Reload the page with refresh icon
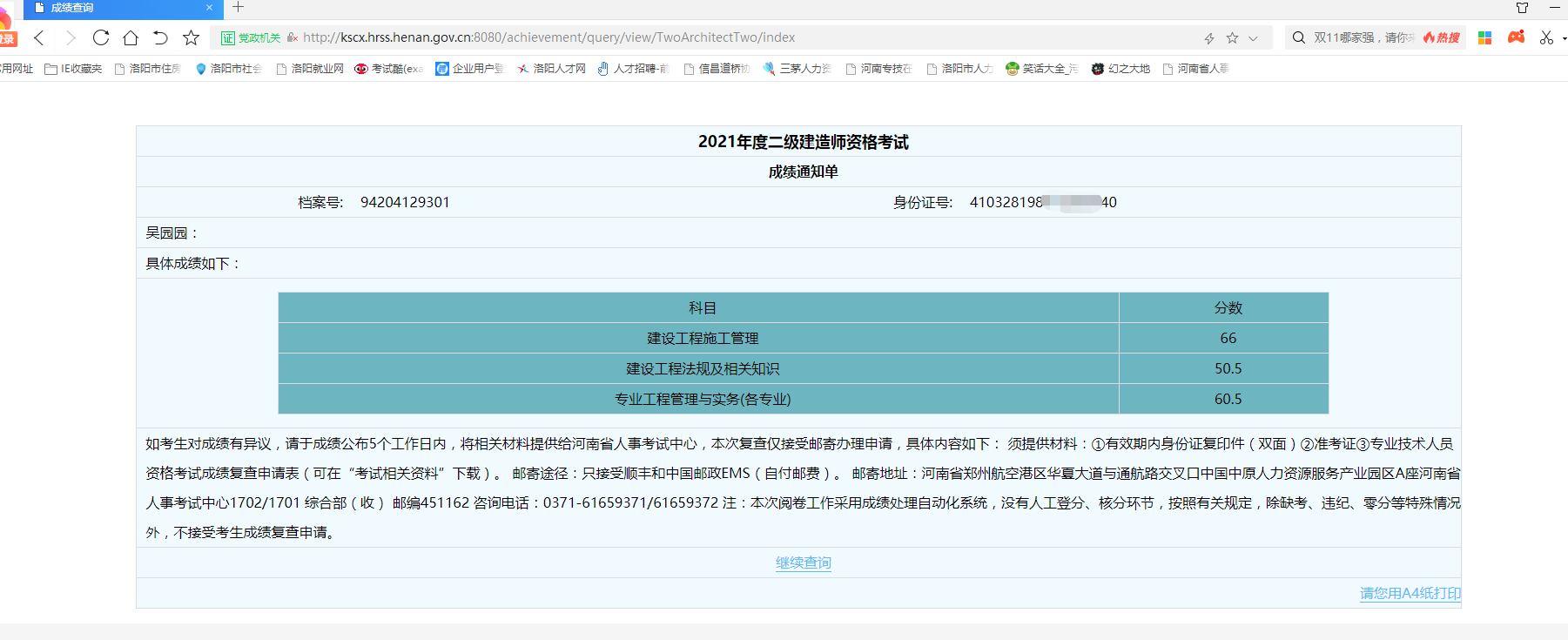 click(101, 37)
